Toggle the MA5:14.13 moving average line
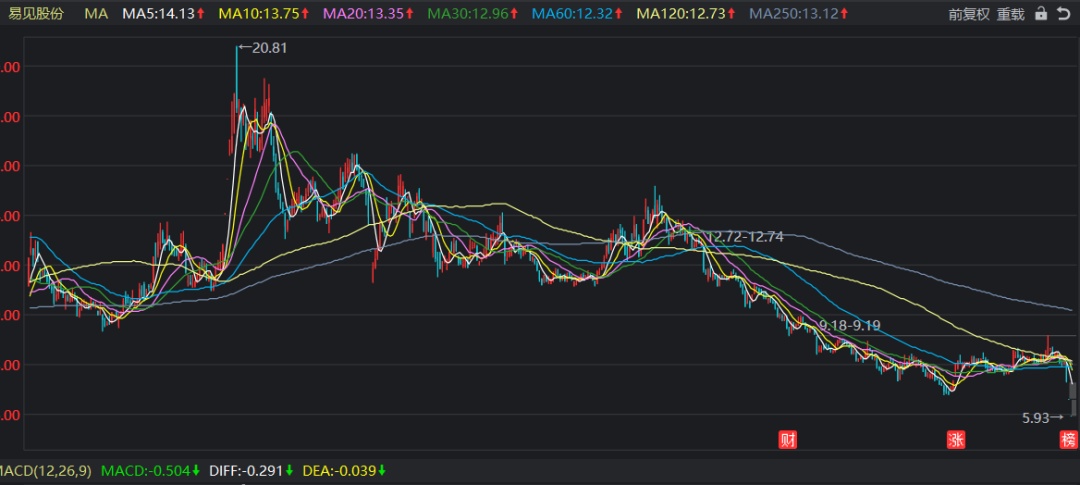The image size is (1080, 485). (x=158, y=14)
